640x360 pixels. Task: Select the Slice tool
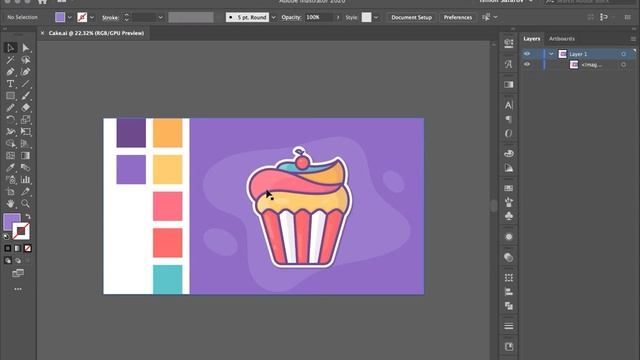[26, 191]
